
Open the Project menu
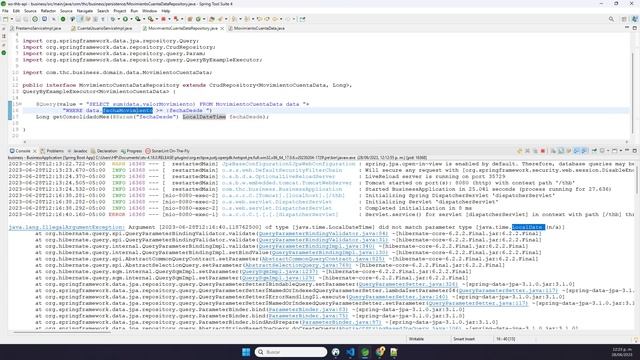[120, 11]
